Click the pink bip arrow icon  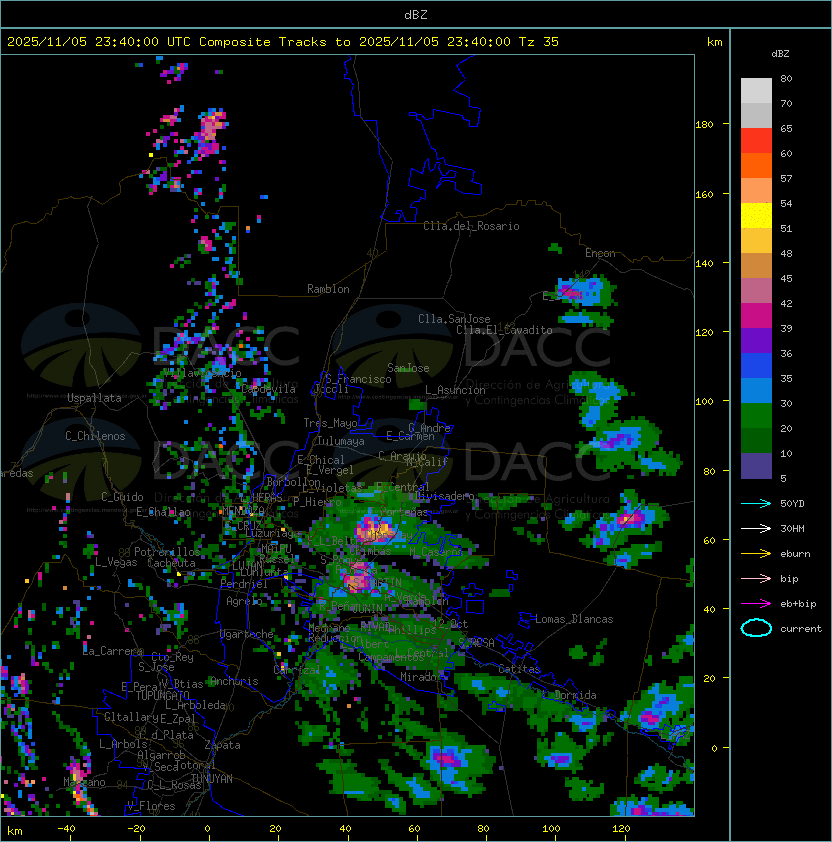[x=756, y=579]
